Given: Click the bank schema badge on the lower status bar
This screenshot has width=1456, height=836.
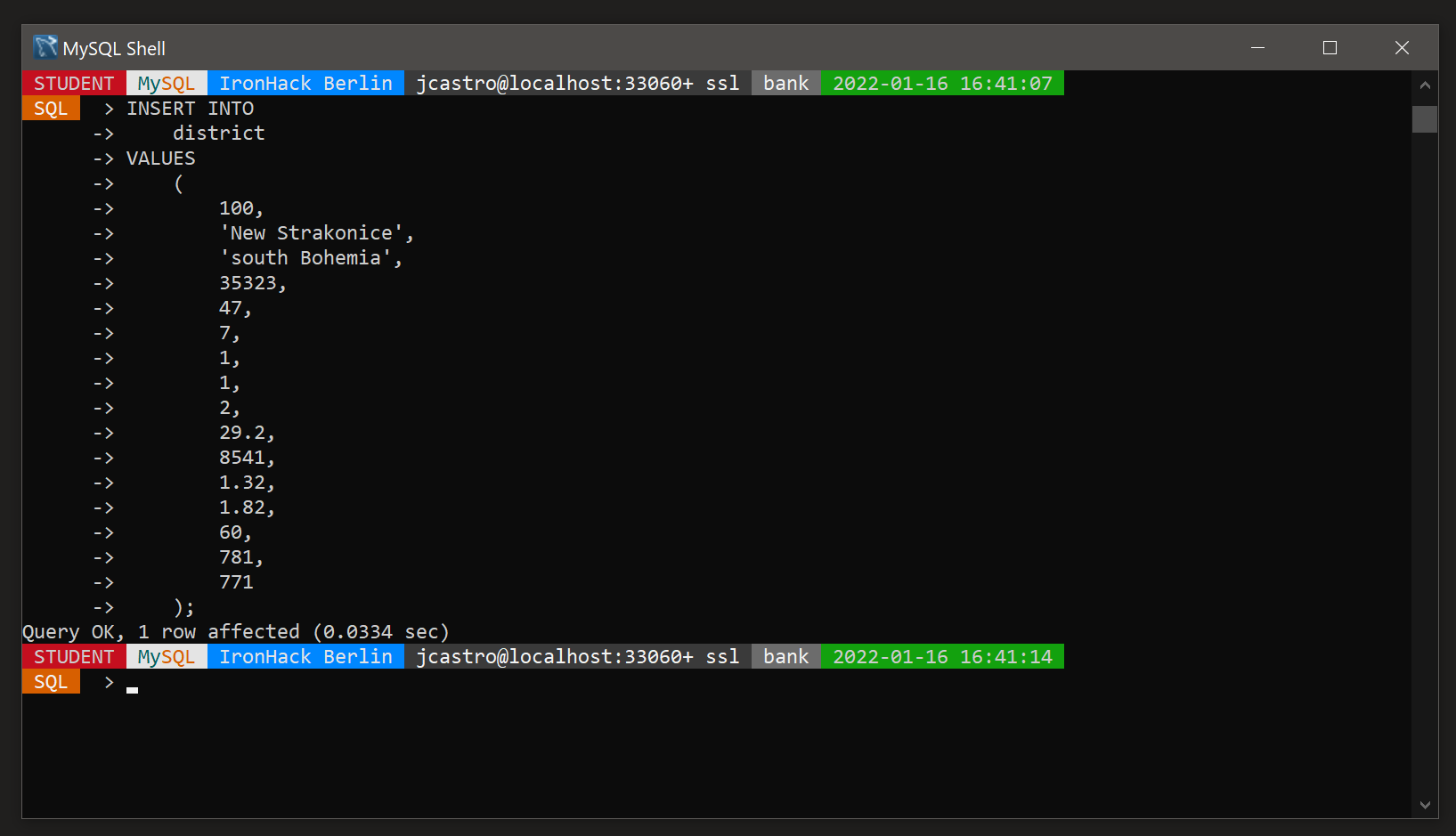Looking at the screenshot, I should point(785,656).
